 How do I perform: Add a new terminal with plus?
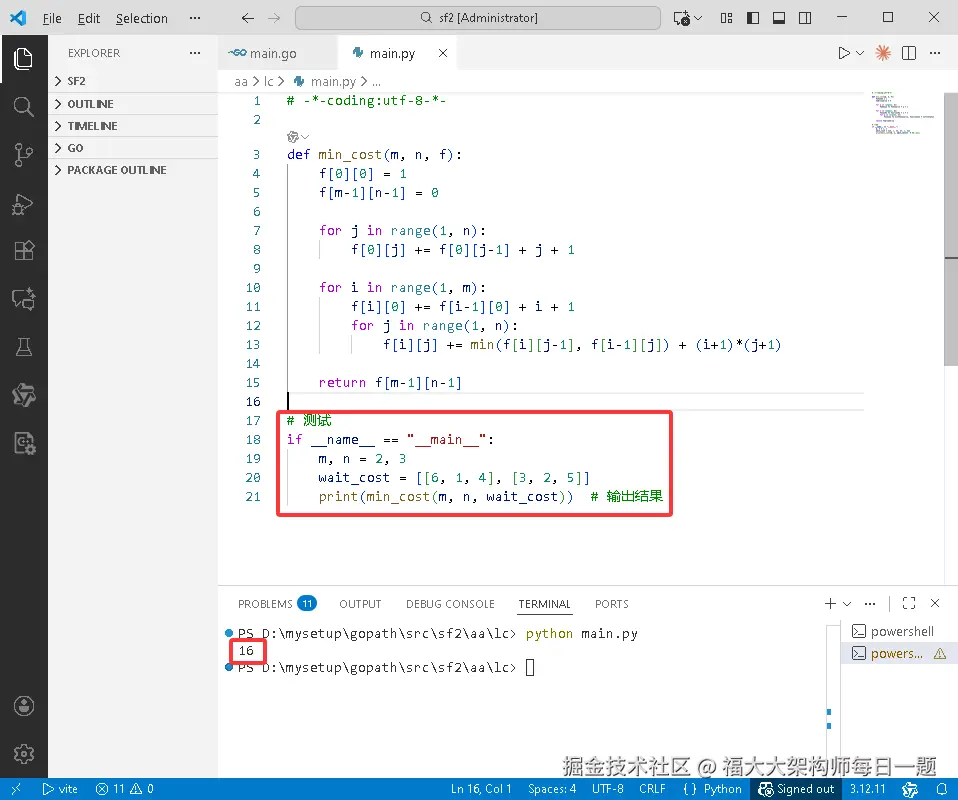click(x=830, y=603)
